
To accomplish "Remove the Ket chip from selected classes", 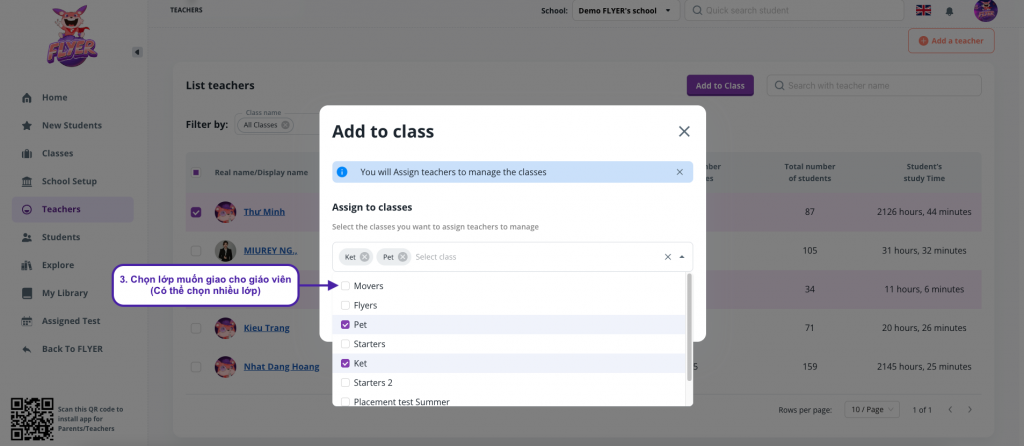I will 365,257.
